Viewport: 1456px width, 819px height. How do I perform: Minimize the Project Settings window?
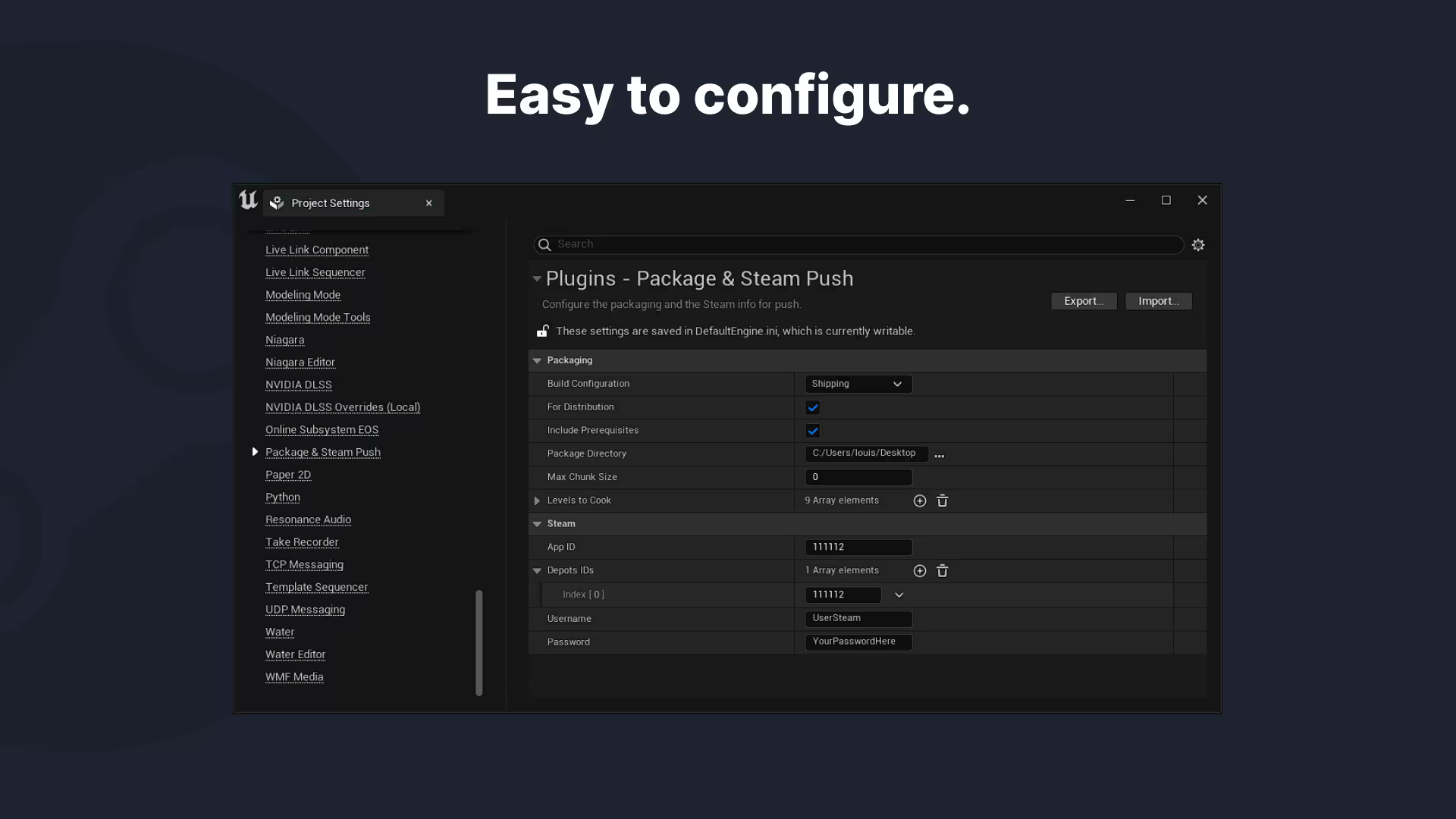[x=1130, y=200]
